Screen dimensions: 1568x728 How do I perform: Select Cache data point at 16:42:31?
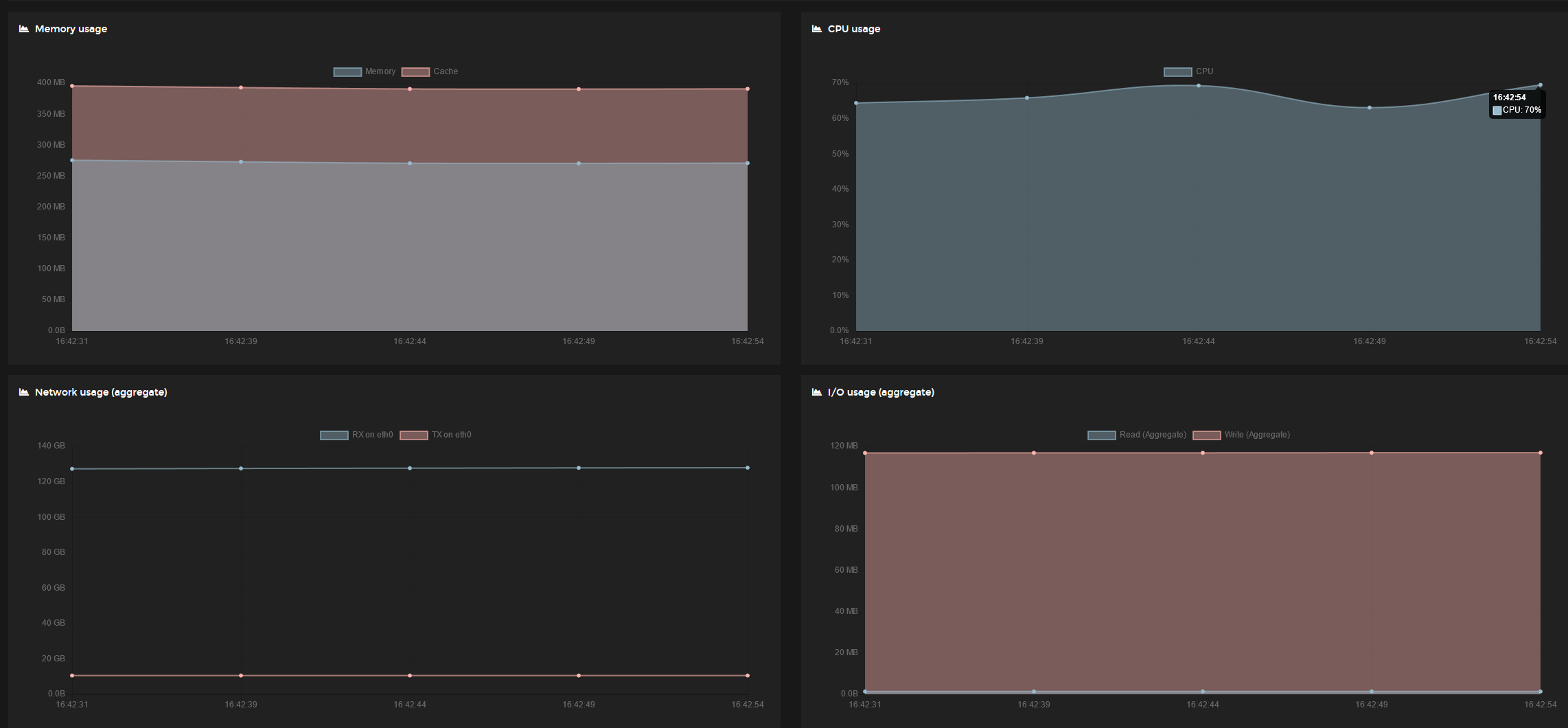click(x=72, y=87)
